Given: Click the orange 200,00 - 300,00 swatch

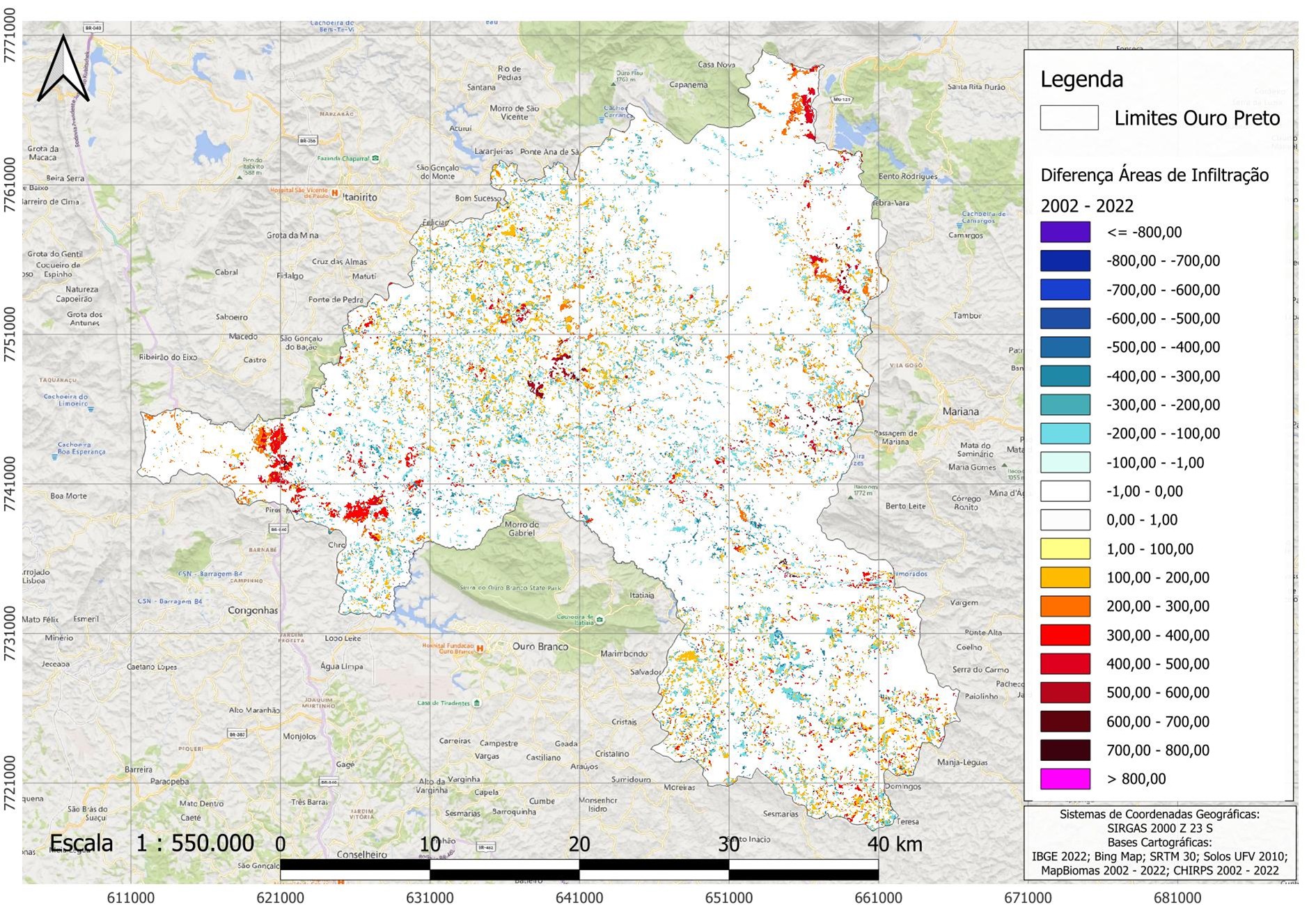Looking at the screenshot, I should 1065,606.
